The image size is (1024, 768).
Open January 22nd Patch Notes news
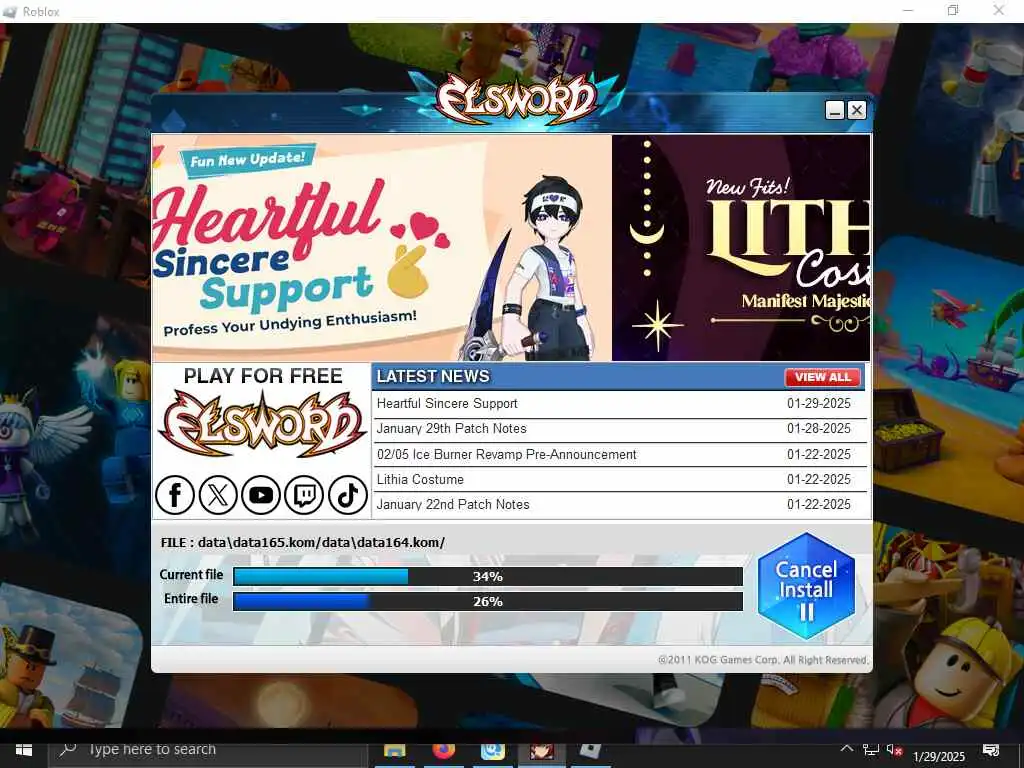(453, 504)
